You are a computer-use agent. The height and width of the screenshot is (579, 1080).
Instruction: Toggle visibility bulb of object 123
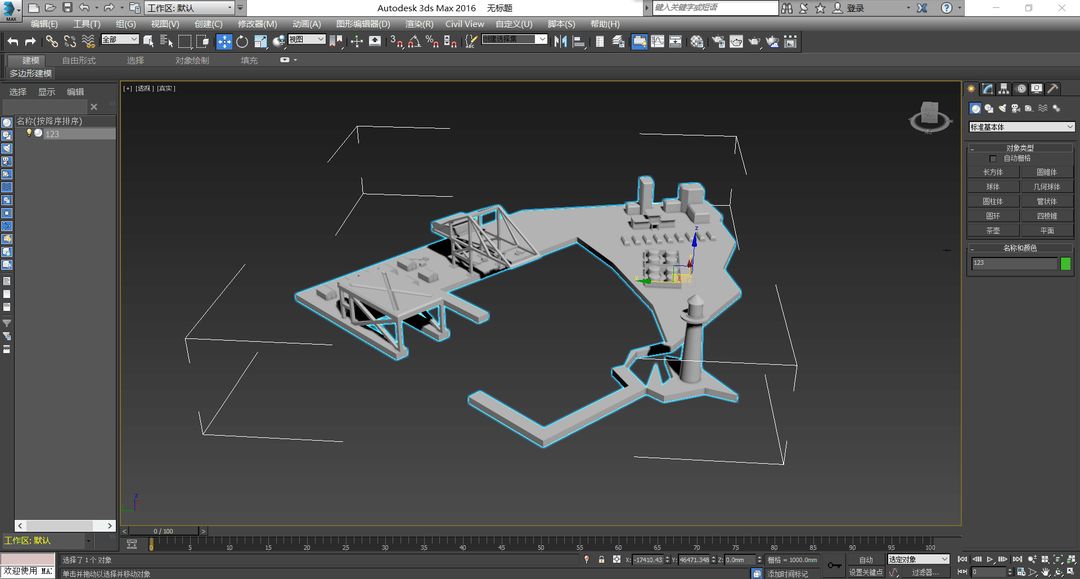pyautogui.click(x=29, y=133)
